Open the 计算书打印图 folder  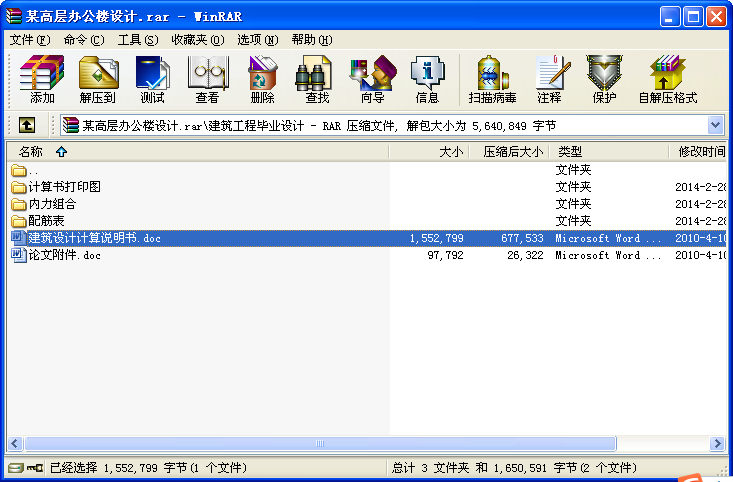pos(64,187)
